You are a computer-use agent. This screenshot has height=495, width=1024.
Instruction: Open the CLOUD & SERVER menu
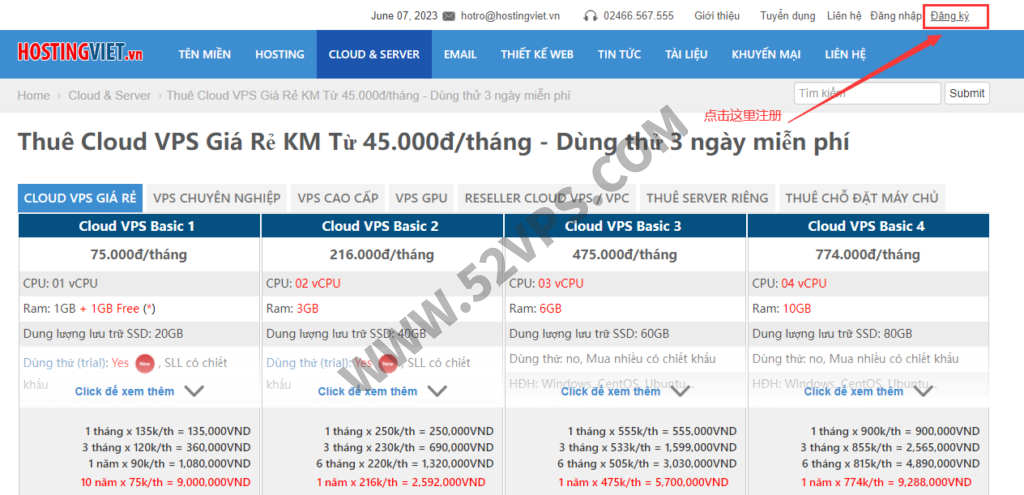[374, 54]
